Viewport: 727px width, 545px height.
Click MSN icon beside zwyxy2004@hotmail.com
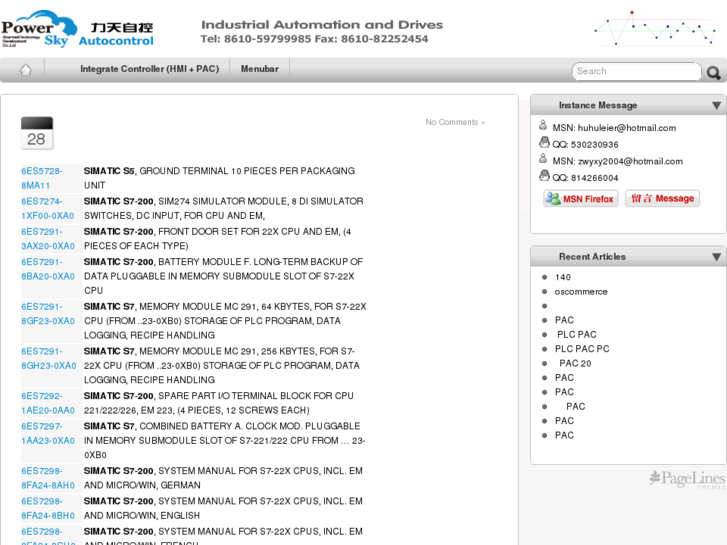tap(543, 159)
